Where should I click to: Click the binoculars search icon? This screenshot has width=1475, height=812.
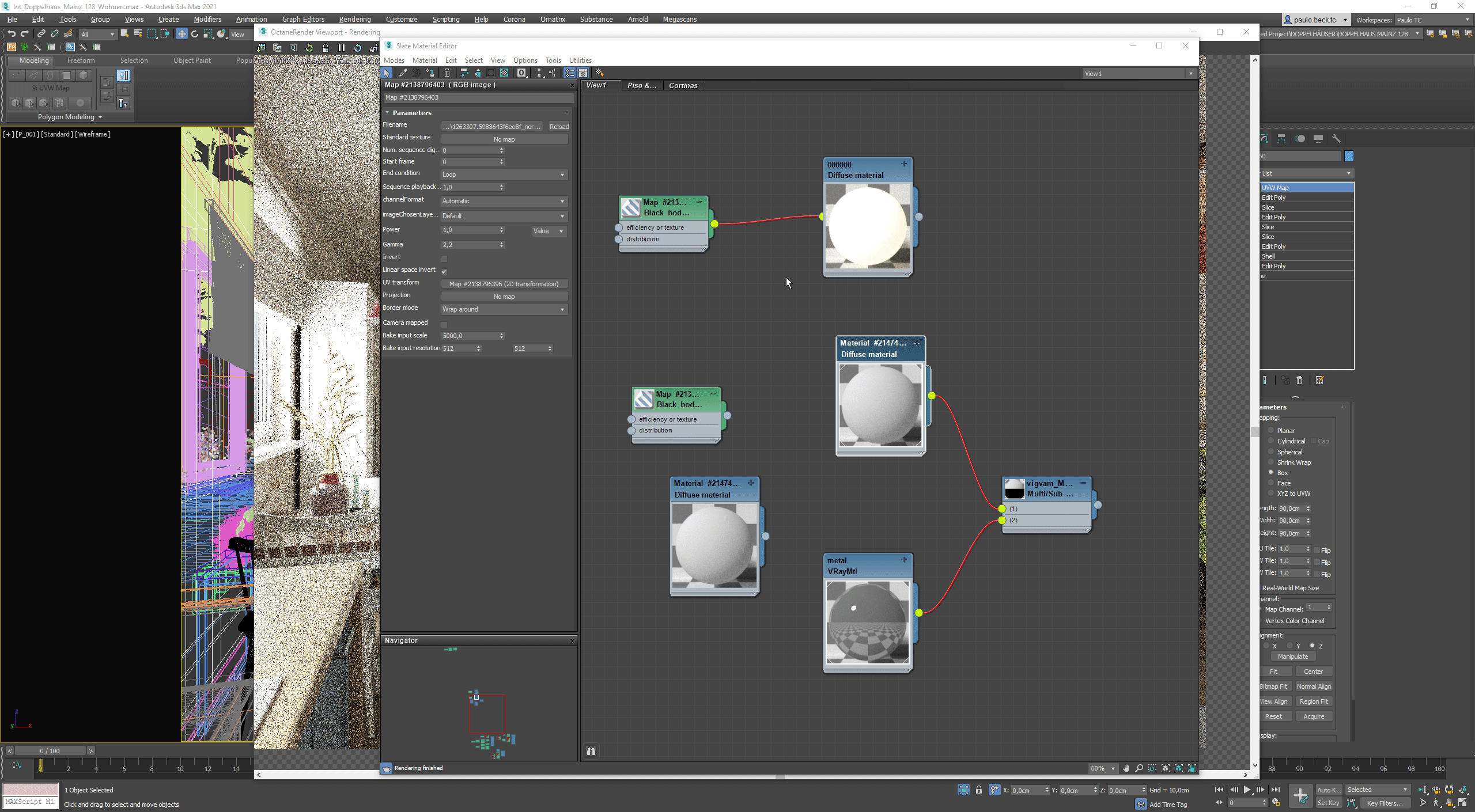point(591,751)
